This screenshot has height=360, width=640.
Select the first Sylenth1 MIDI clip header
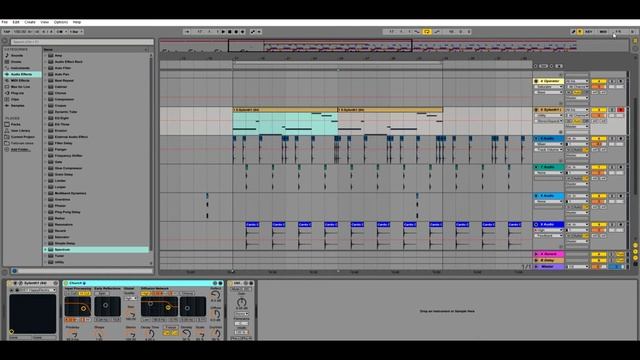285,110
